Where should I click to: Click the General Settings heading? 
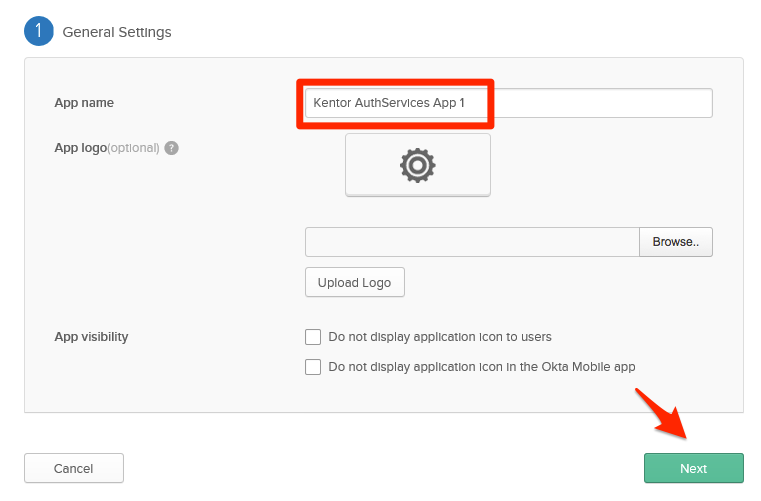coord(117,32)
